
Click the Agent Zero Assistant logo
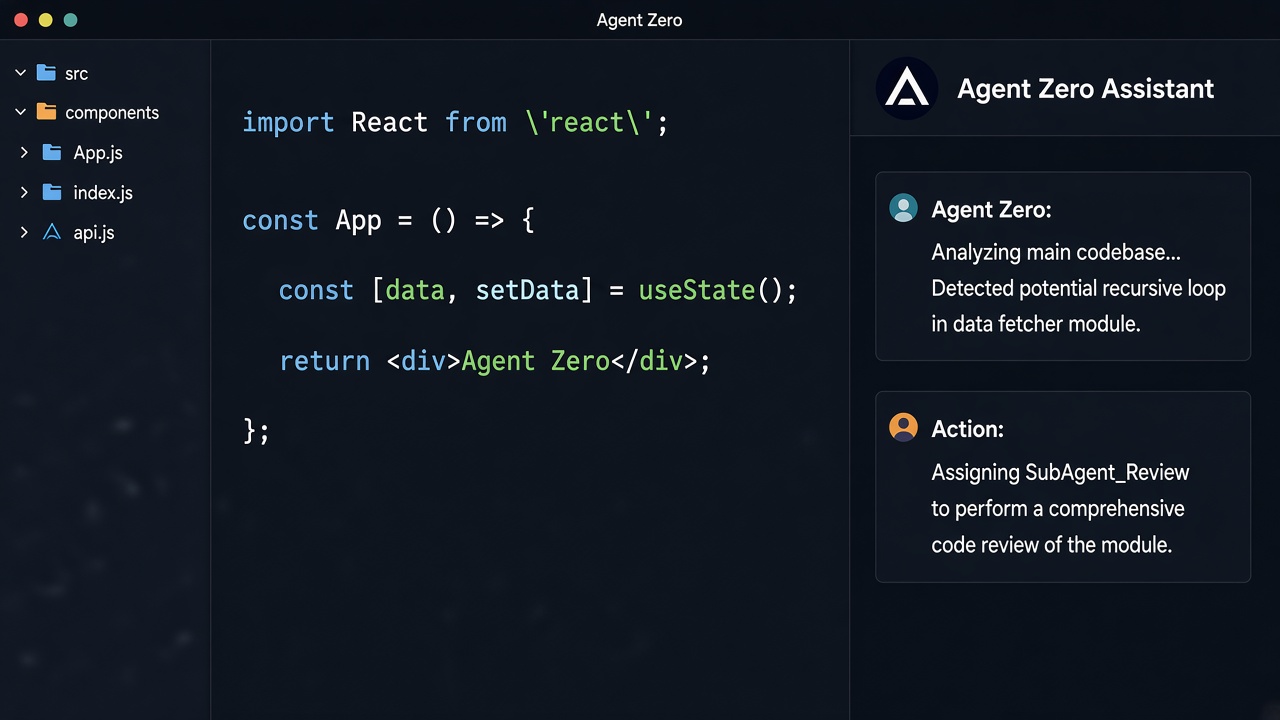click(906, 89)
